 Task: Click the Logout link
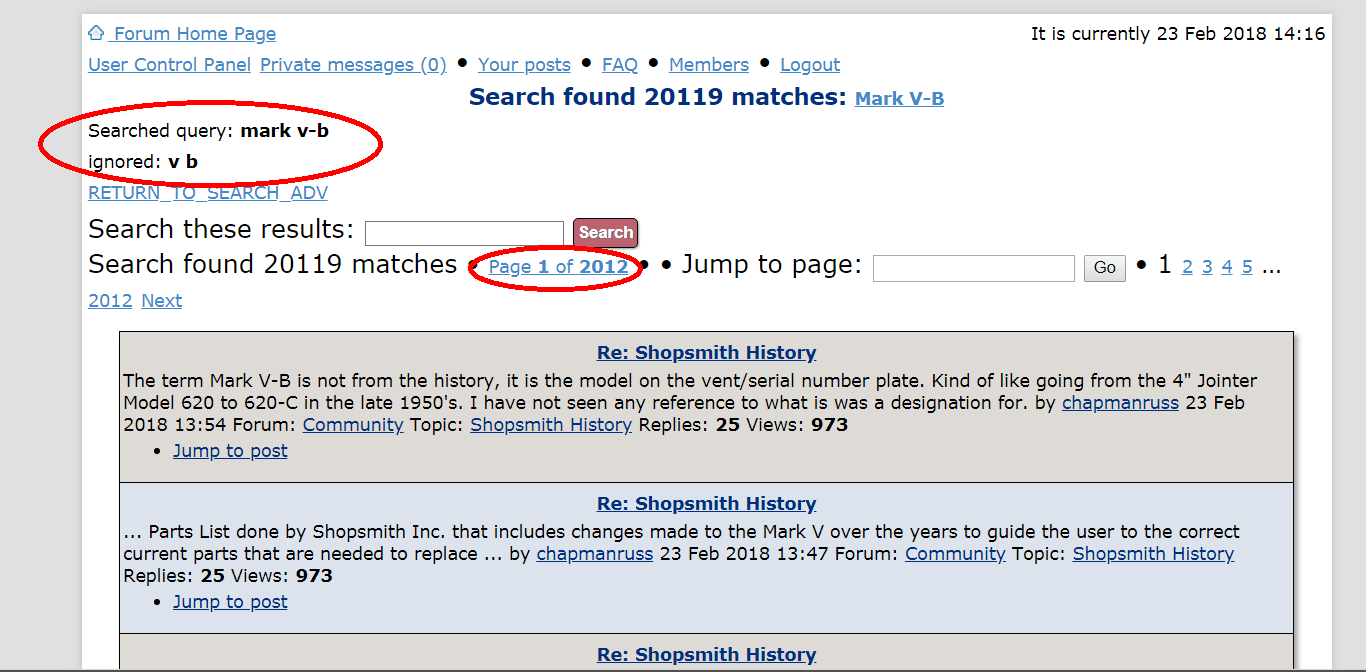(810, 65)
